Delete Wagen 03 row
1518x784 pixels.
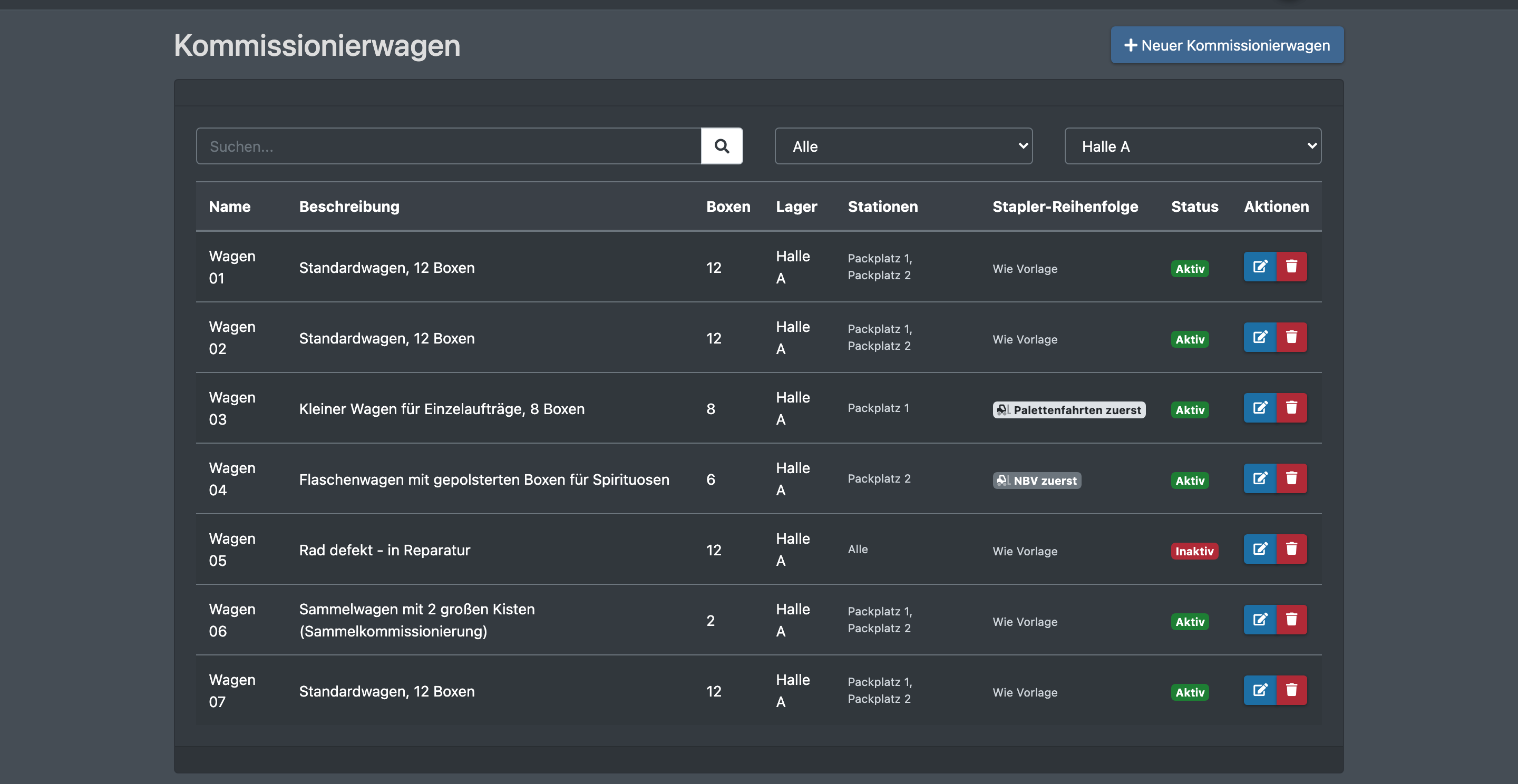pos(1291,408)
